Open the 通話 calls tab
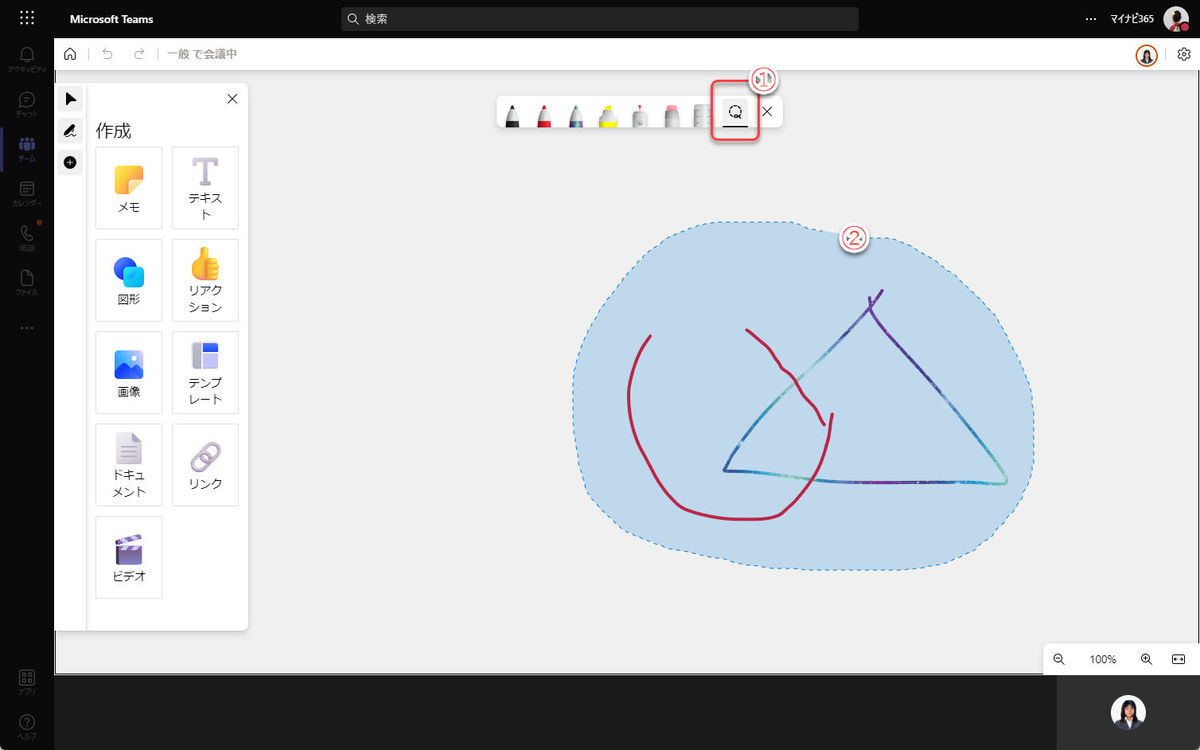Image resolution: width=1200 pixels, height=750 pixels. pyautogui.click(x=27, y=238)
